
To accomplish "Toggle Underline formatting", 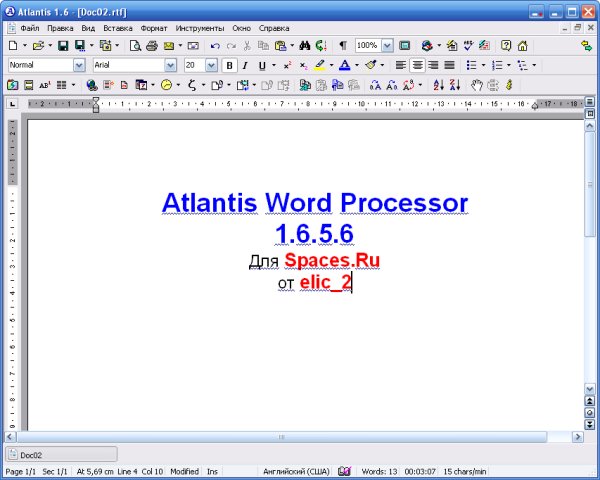I will click(x=262, y=65).
